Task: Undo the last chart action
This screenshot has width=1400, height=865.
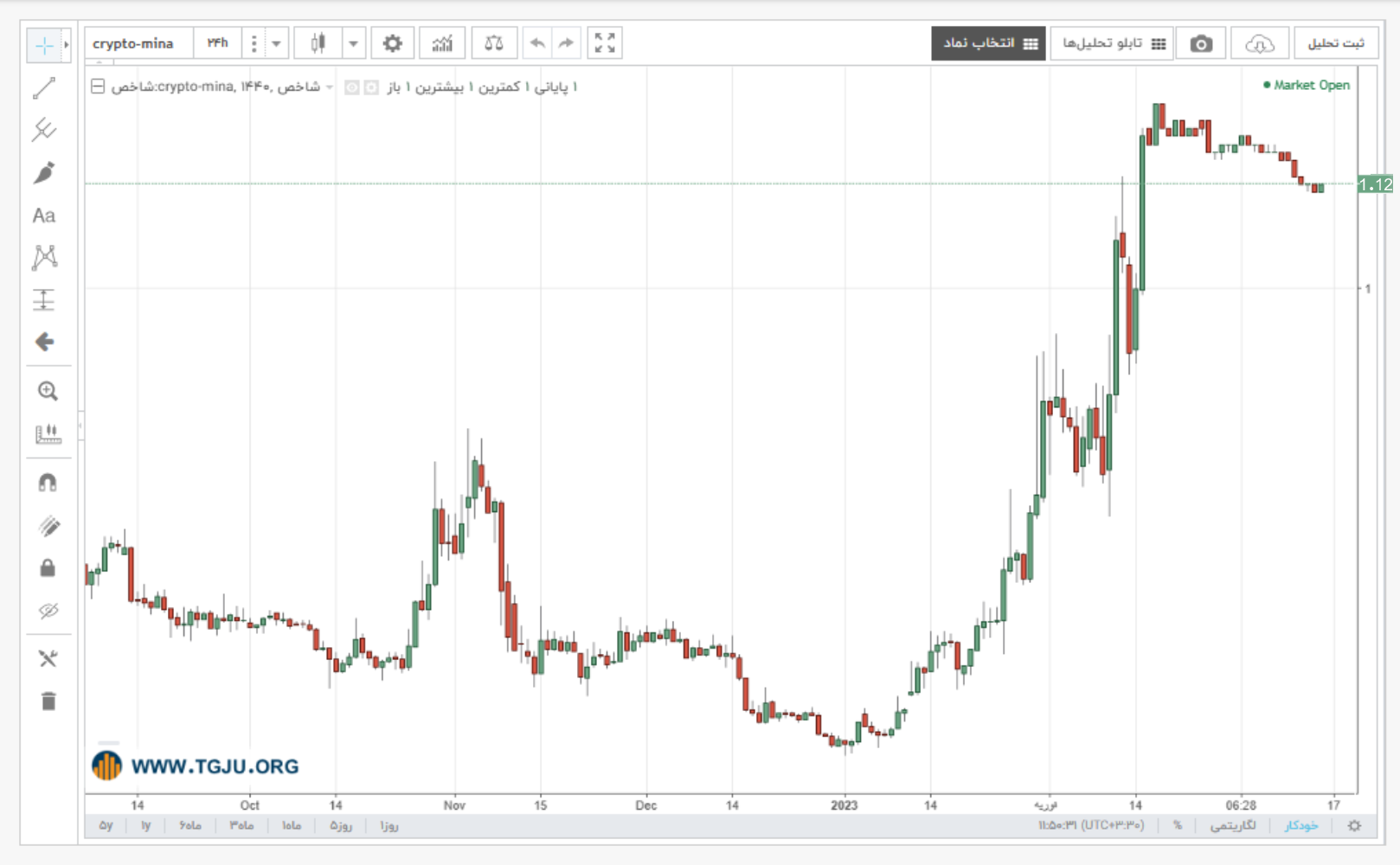Action: coord(537,43)
